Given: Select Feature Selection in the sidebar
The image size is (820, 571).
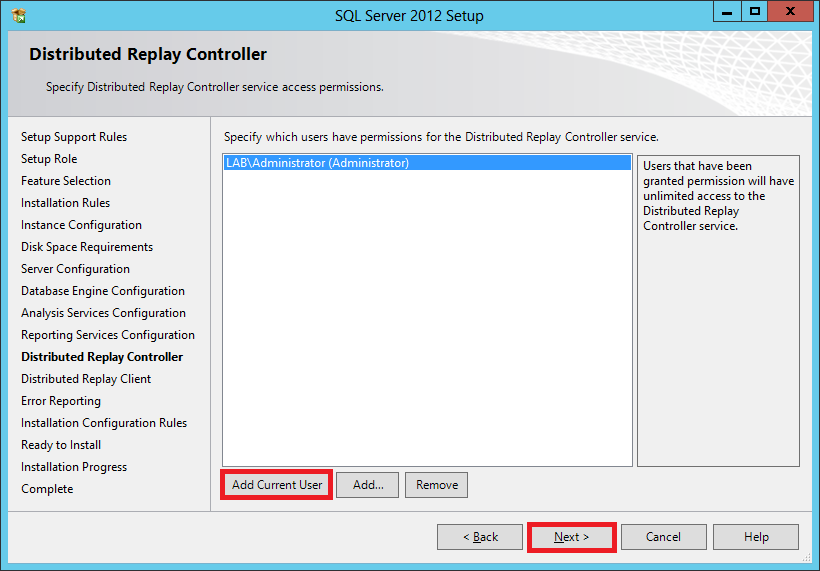Looking at the screenshot, I should (x=66, y=181).
